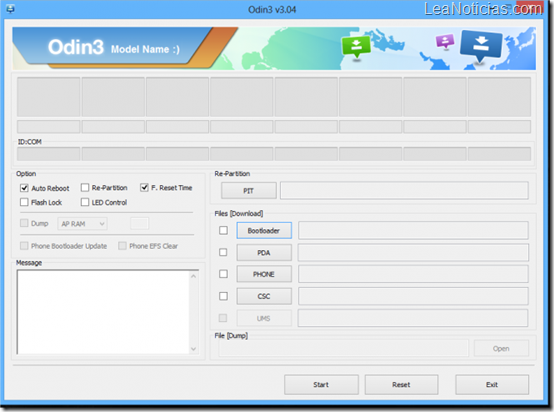
Task: Click the Odin3 app icon in title bar
Action: pos(10,9)
